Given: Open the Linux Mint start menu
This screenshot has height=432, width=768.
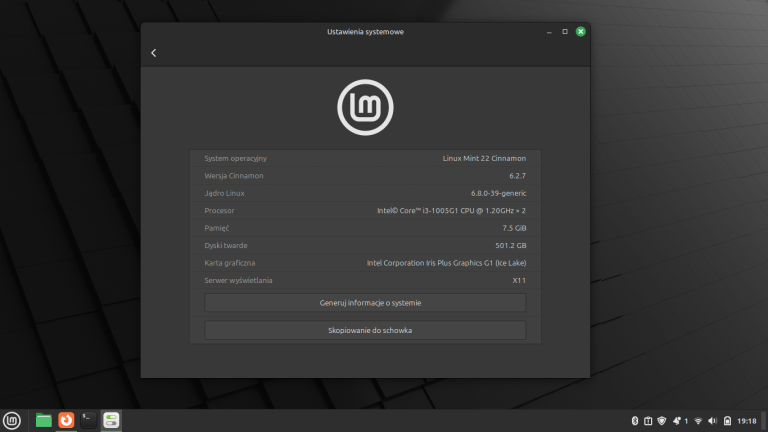Looking at the screenshot, I should coord(12,420).
